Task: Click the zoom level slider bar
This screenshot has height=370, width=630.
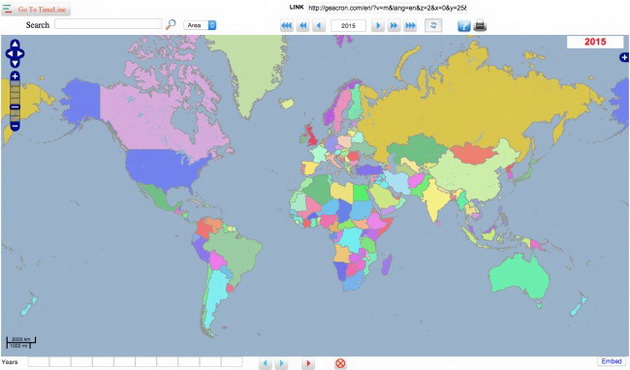Action: pyautogui.click(x=15, y=101)
